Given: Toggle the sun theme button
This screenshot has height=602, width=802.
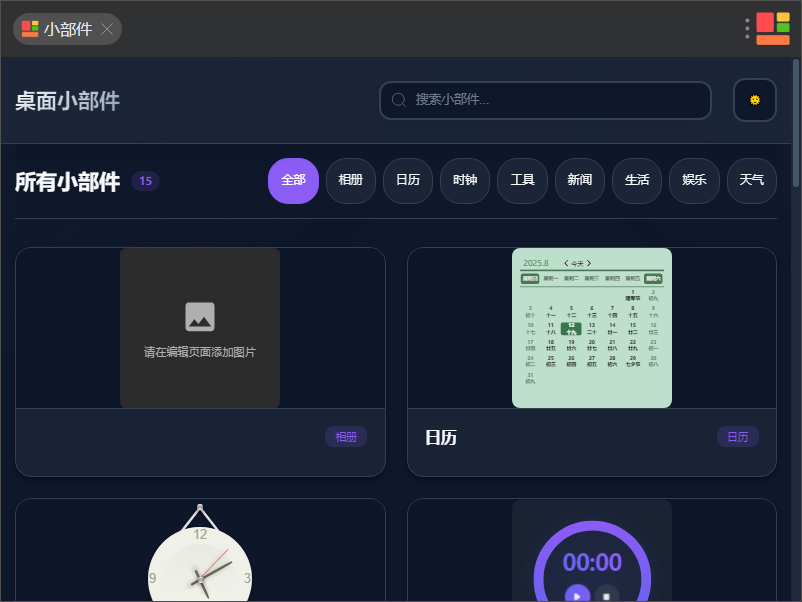Looking at the screenshot, I should click(755, 100).
